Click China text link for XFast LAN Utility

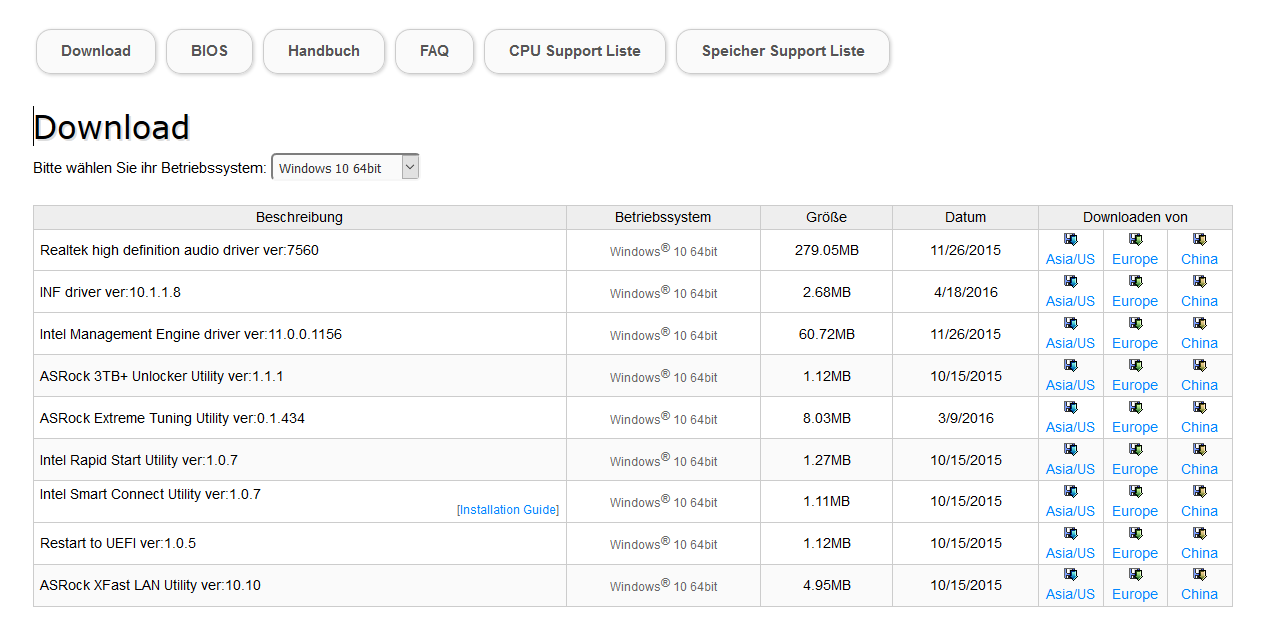click(x=1199, y=594)
